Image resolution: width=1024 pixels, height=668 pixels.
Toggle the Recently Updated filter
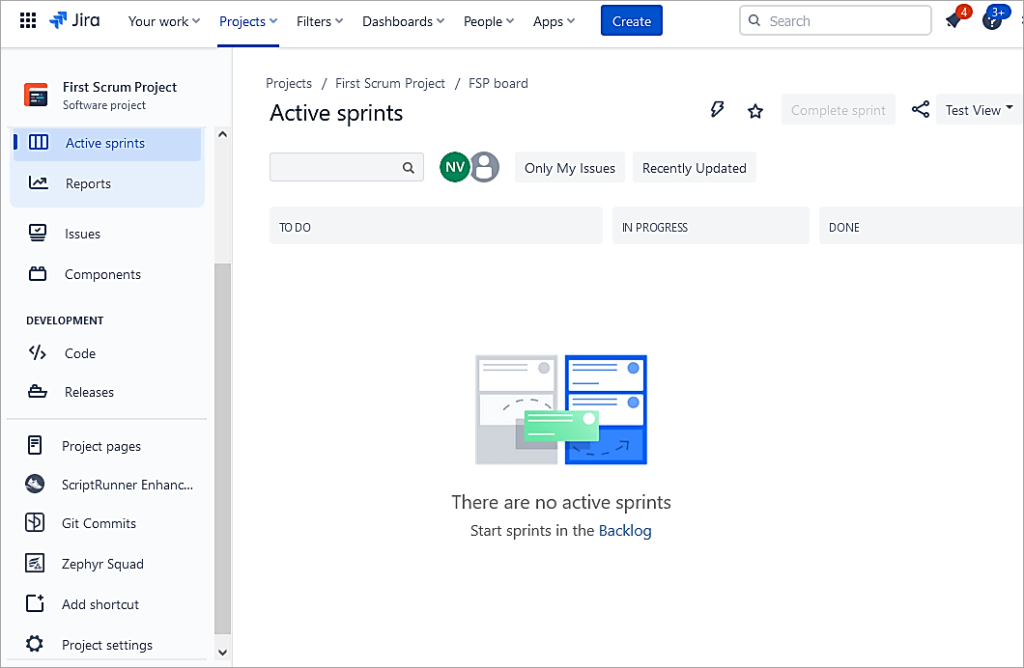[694, 167]
